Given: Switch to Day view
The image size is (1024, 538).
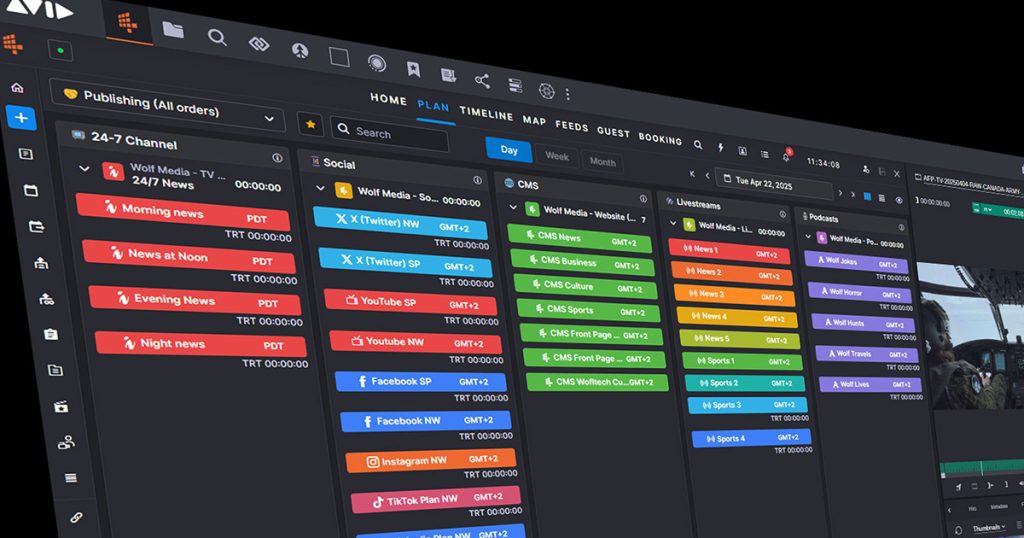Looking at the screenshot, I should pyautogui.click(x=509, y=150).
